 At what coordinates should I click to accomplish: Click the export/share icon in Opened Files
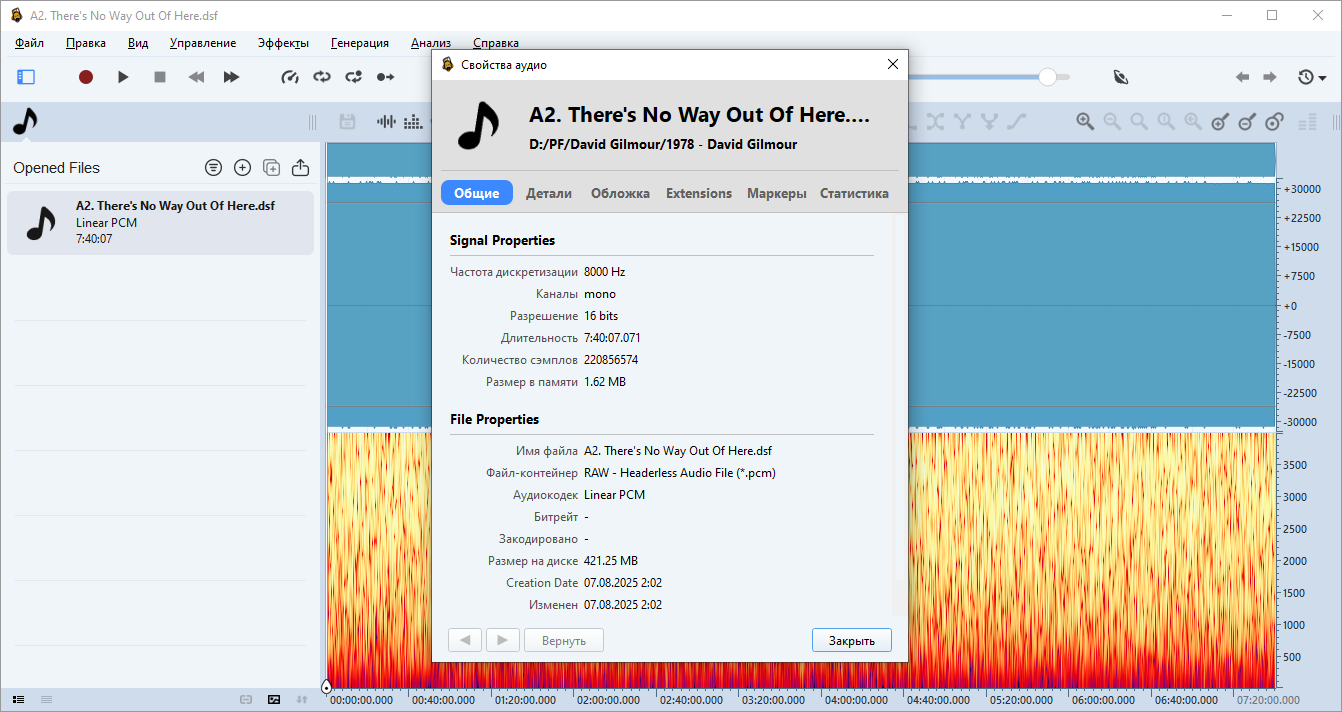click(300, 168)
